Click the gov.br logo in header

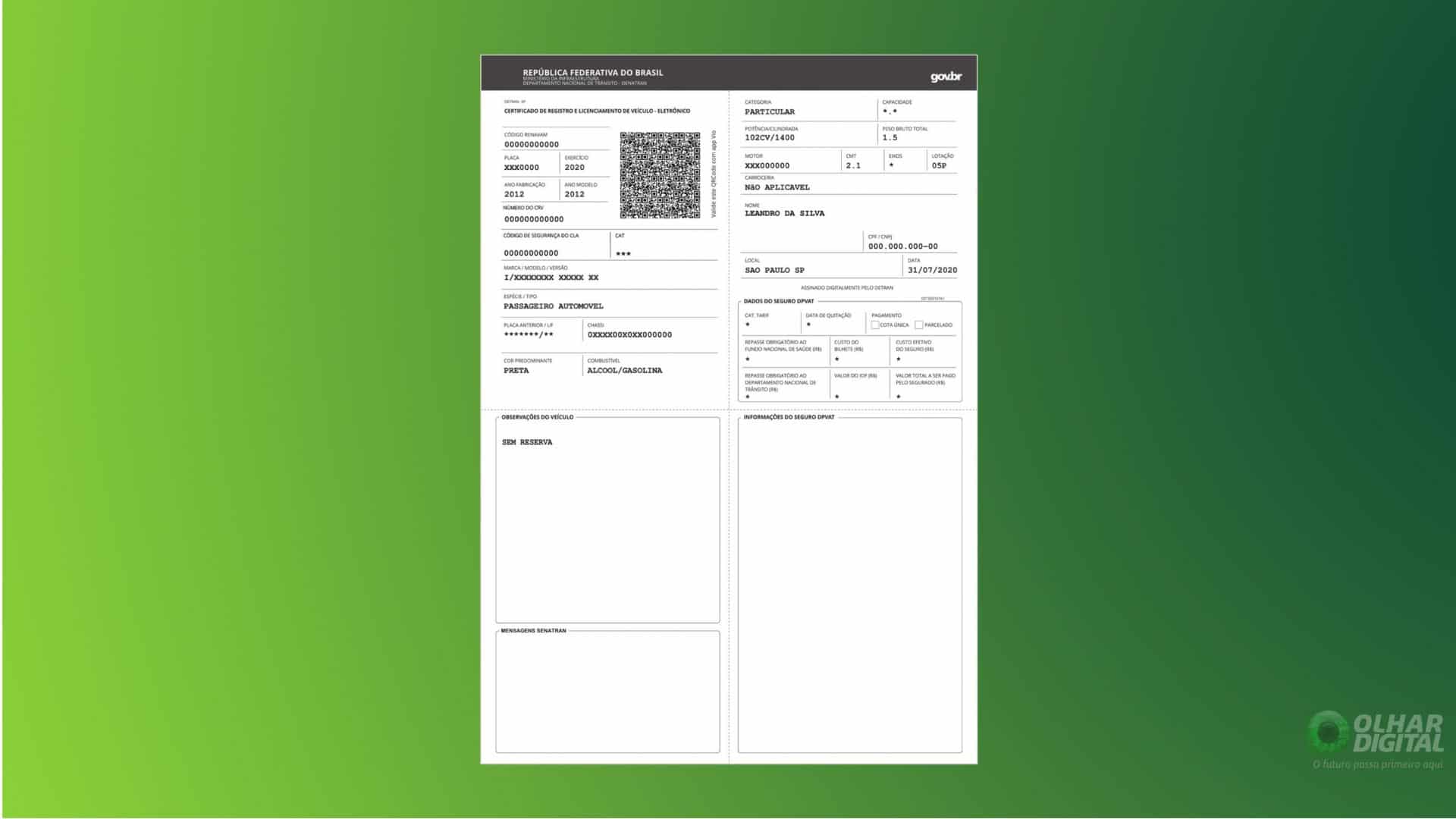point(946,77)
